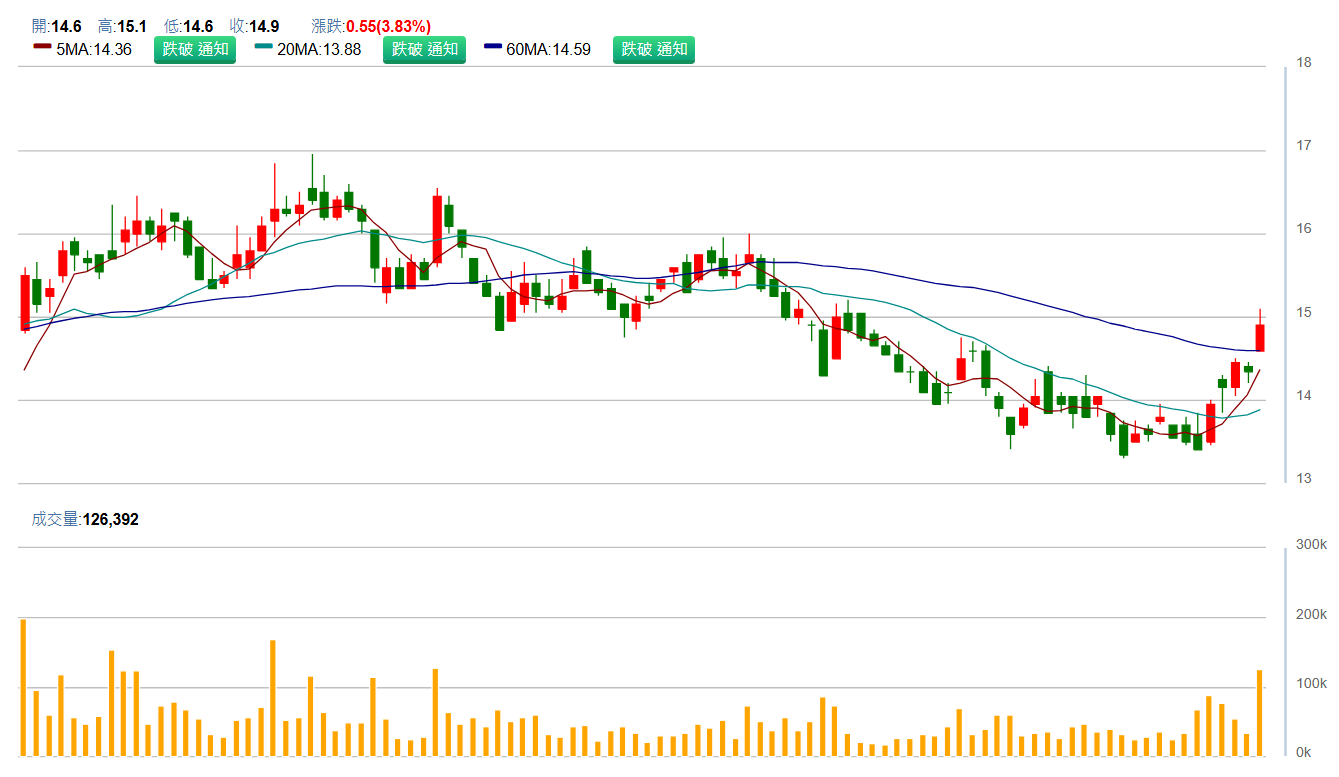
Task: Click the 60MA navy legend line
Action: [x=493, y=46]
